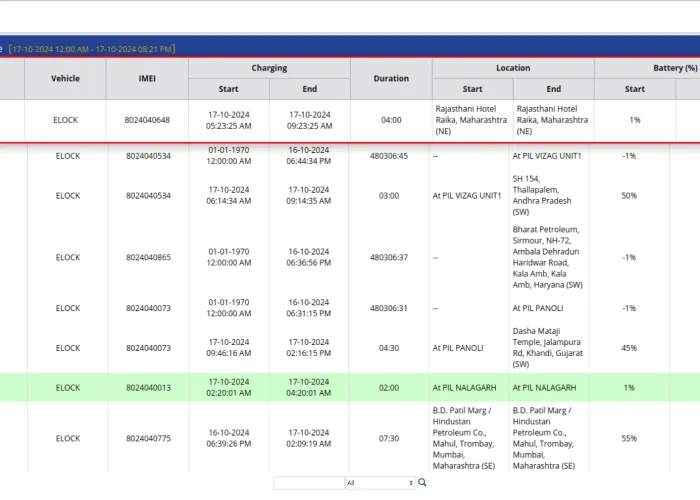Click 'SH 154, Thallapalem' location cell
This screenshot has height=500, width=700.
553,195
